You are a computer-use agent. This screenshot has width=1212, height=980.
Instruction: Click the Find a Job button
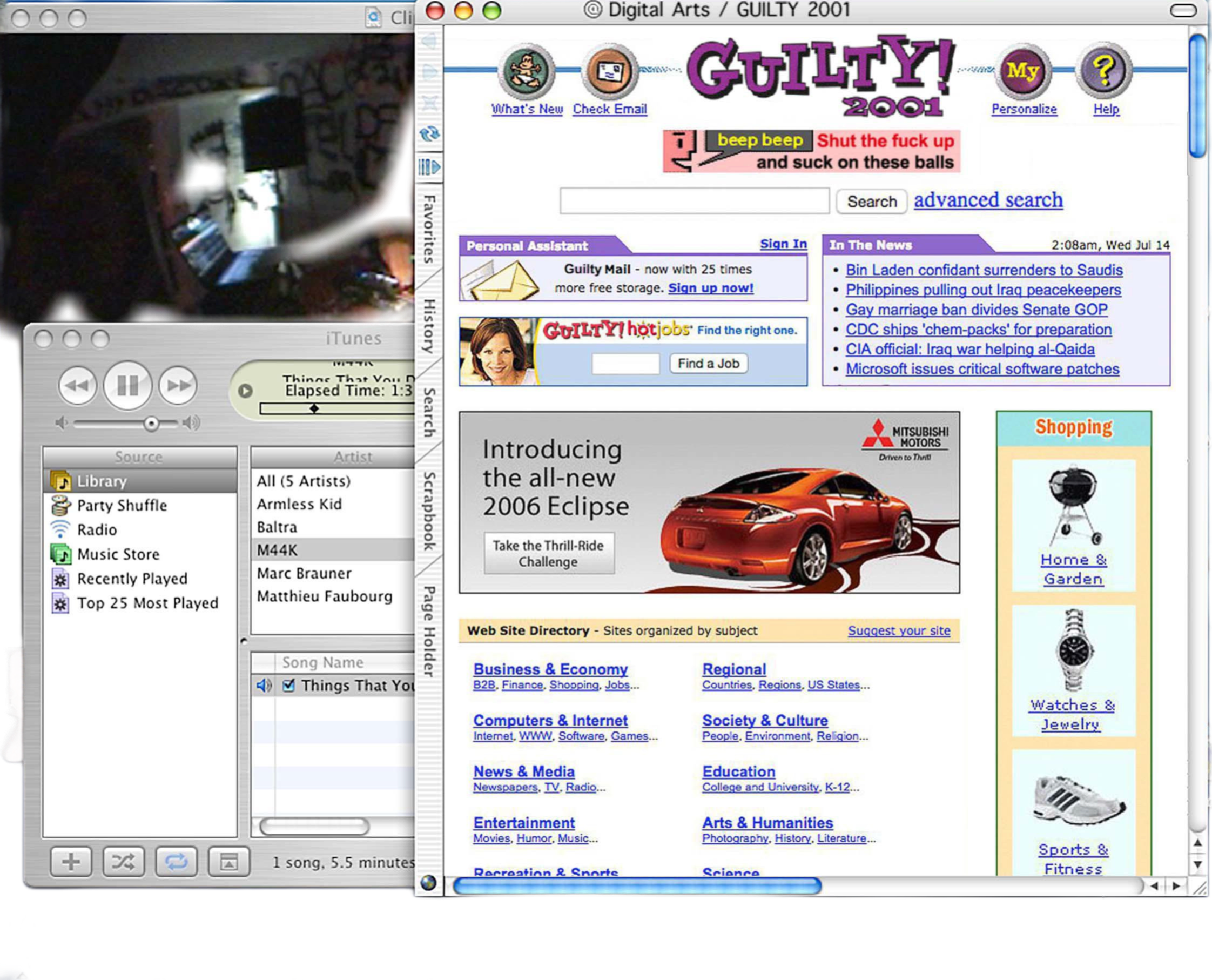pyautogui.click(x=709, y=363)
